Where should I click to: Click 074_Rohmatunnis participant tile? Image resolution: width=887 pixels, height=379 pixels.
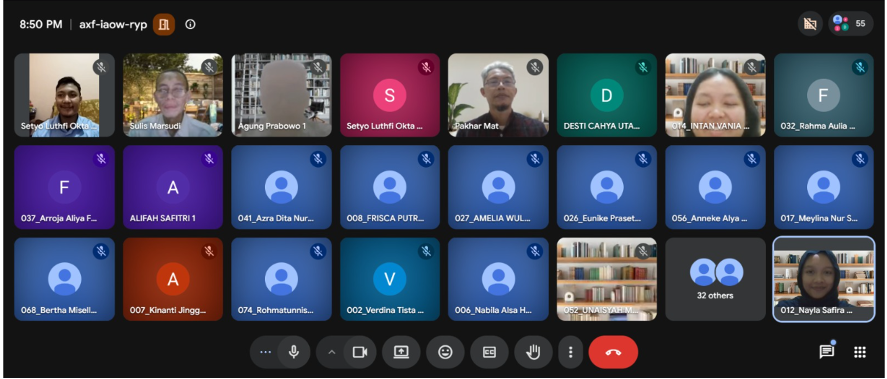[282, 279]
